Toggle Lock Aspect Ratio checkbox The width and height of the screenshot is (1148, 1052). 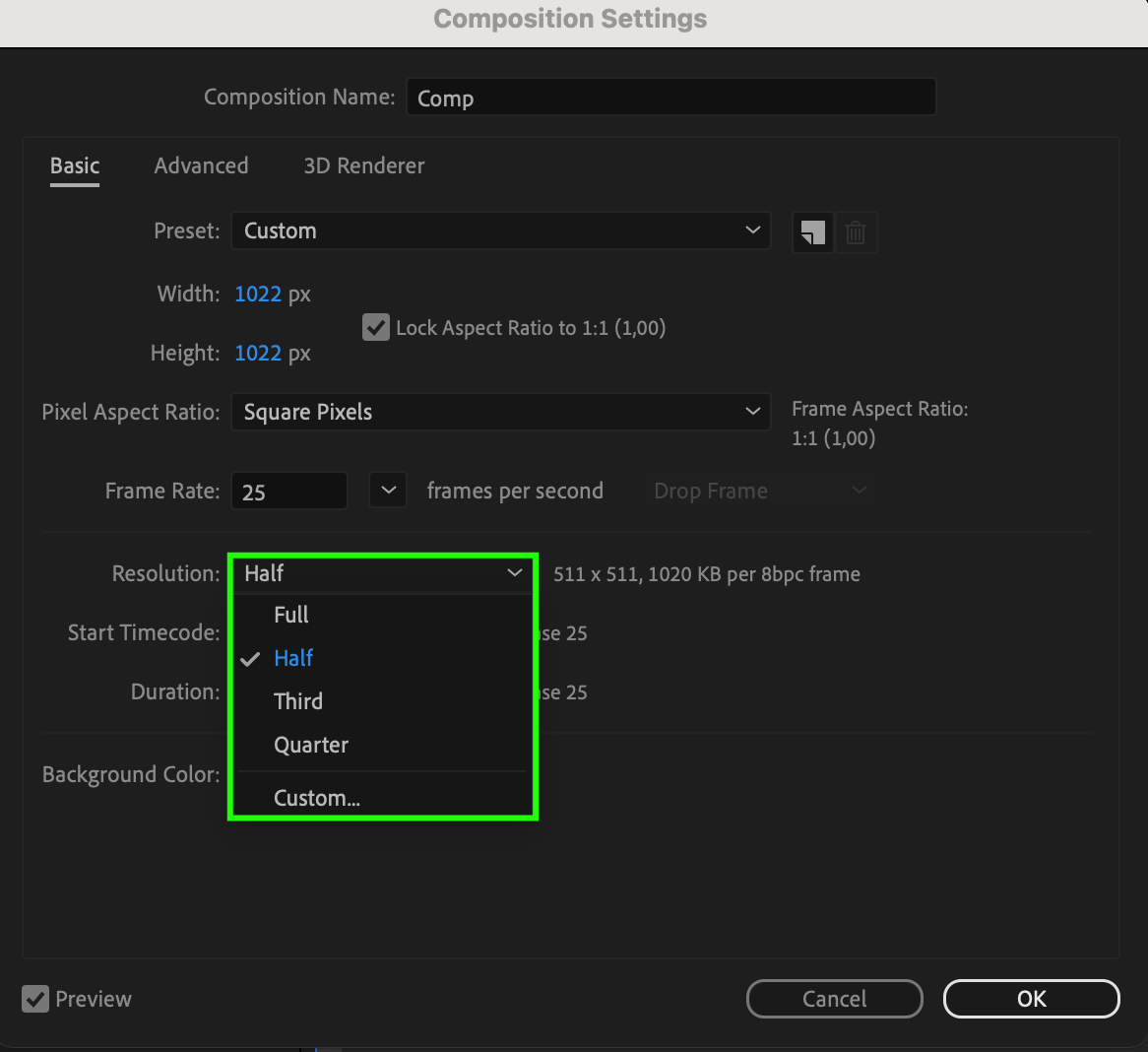point(376,327)
